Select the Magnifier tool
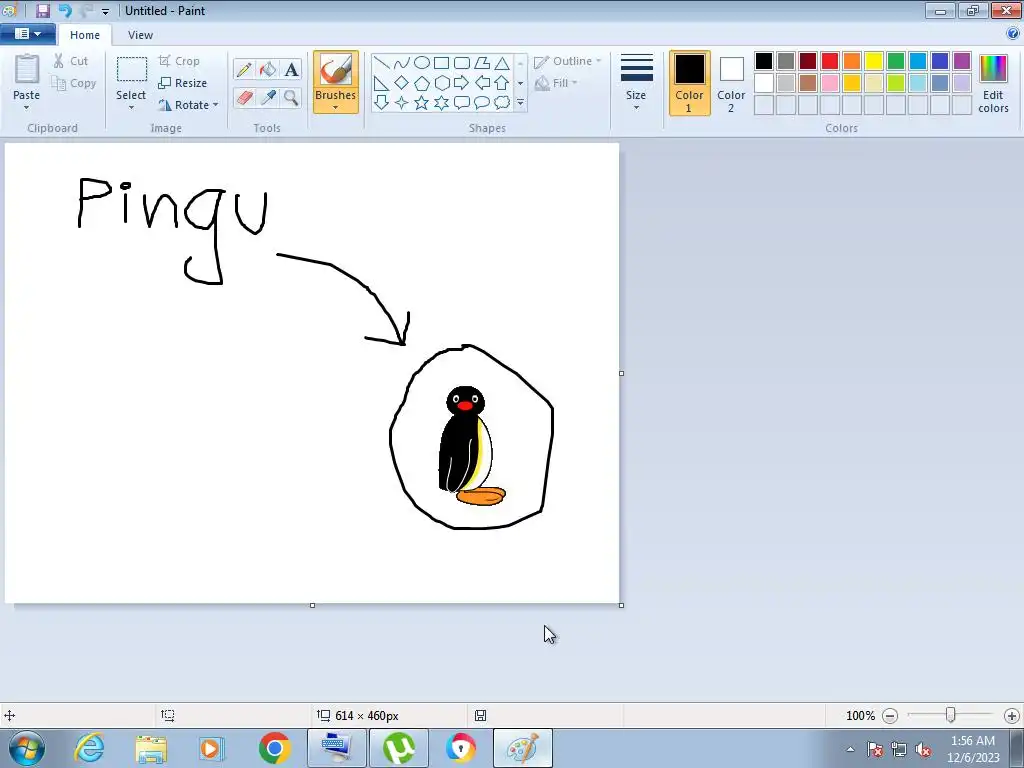Image resolution: width=1024 pixels, height=768 pixels. pos(291,97)
